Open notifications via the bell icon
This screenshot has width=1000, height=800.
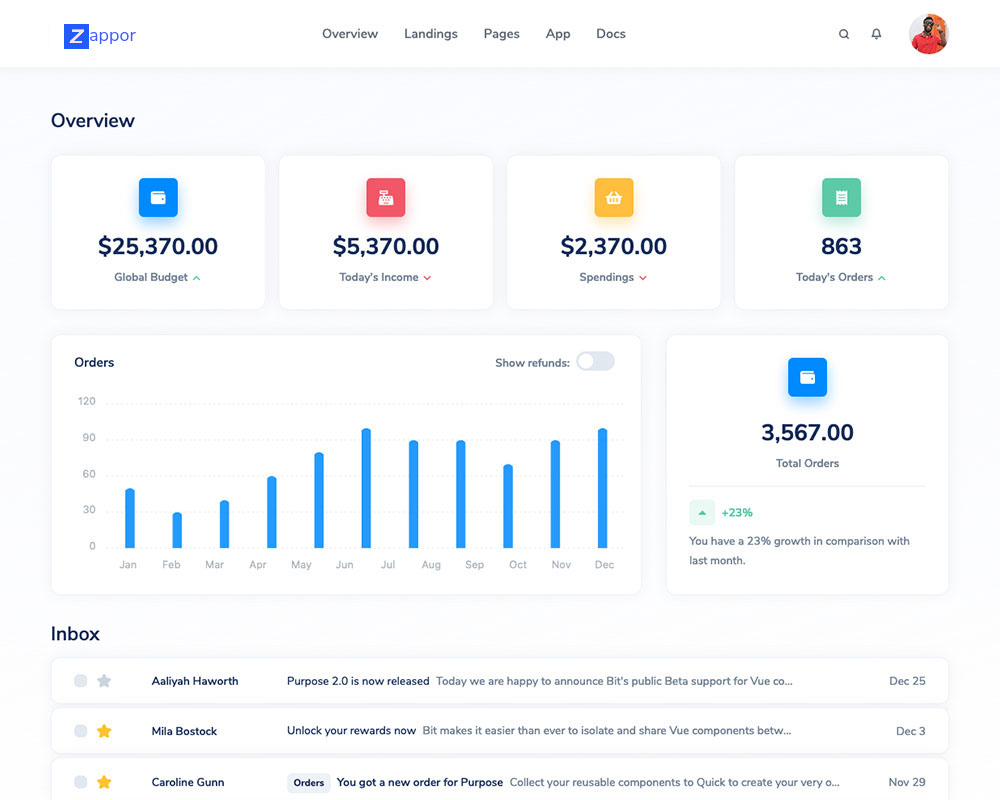876,34
